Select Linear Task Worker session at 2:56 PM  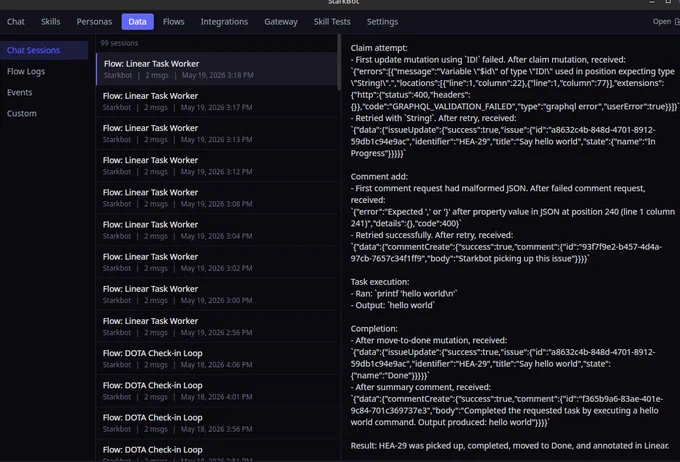(216, 326)
